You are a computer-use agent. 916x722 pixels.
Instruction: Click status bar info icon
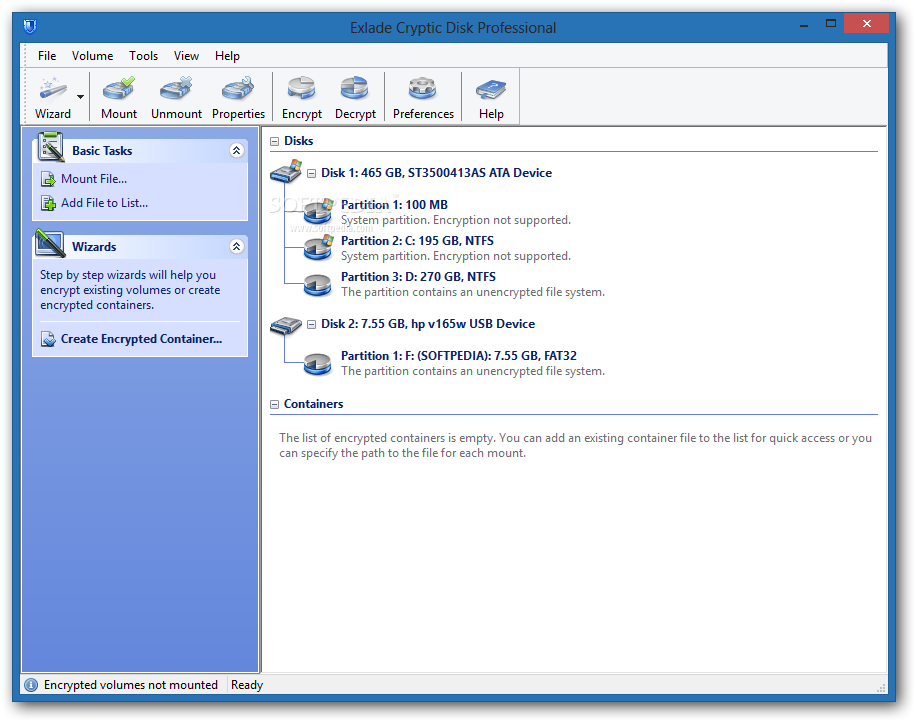click(31, 685)
